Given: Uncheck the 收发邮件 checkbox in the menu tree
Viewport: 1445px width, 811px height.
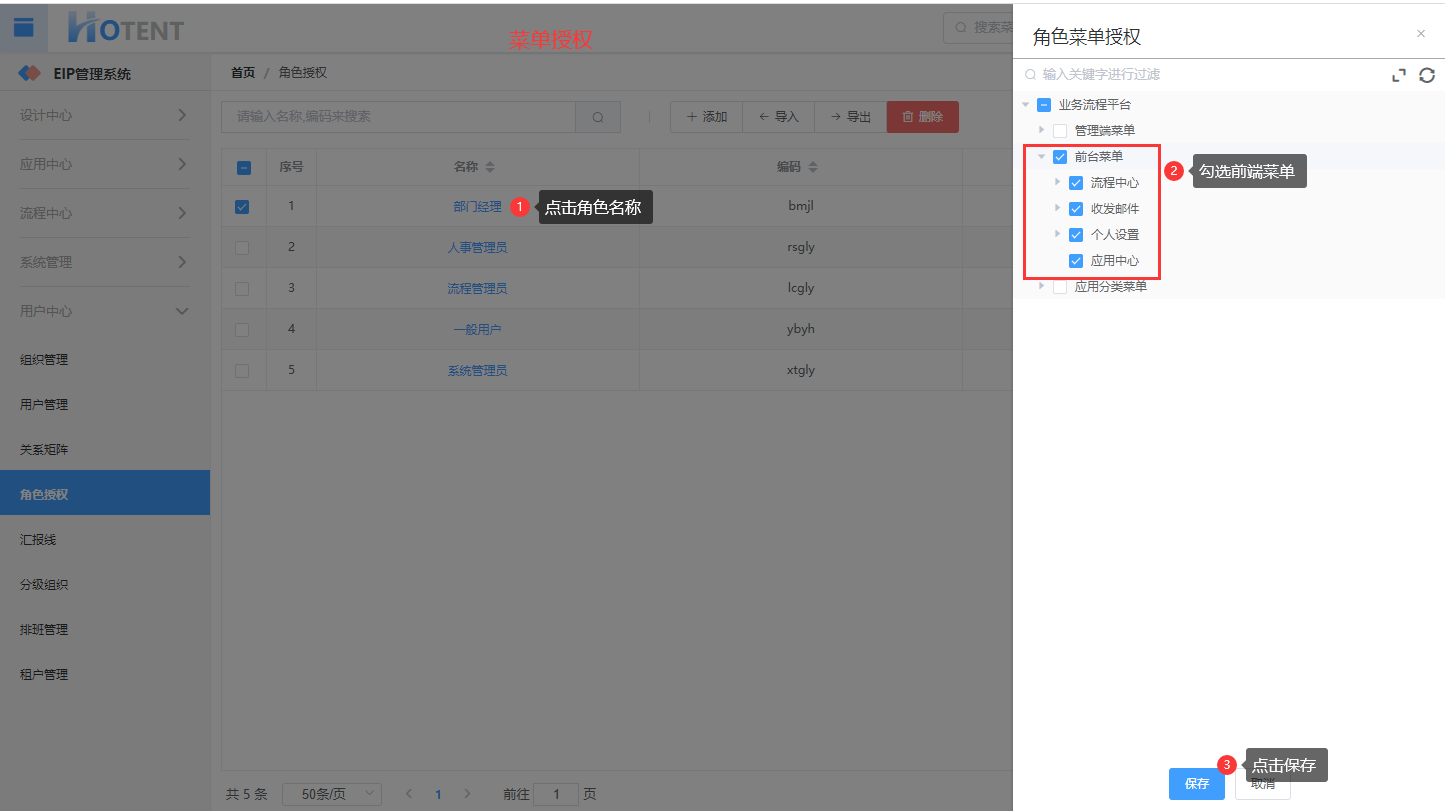Looking at the screenshot, I should click(x=1076, y=209).
